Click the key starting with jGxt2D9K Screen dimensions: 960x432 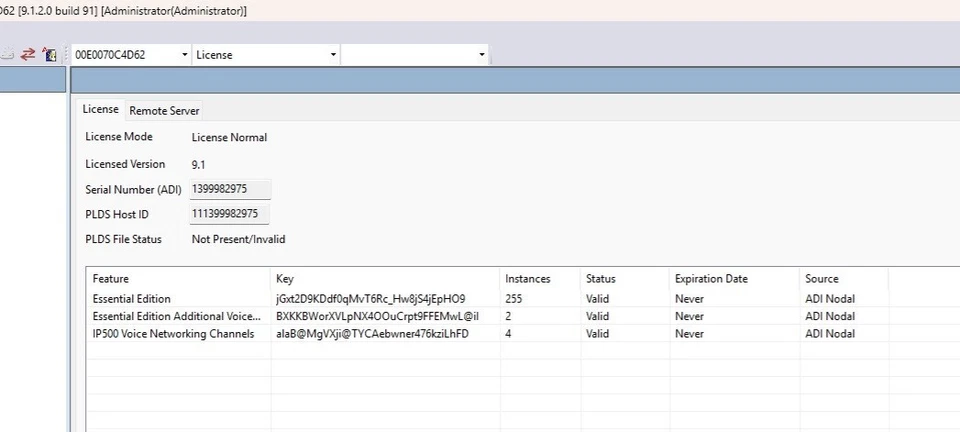370,299
